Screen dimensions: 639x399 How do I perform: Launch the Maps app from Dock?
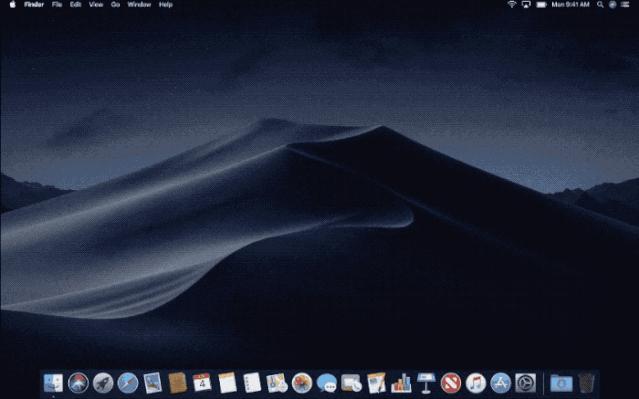click(277, 383)
